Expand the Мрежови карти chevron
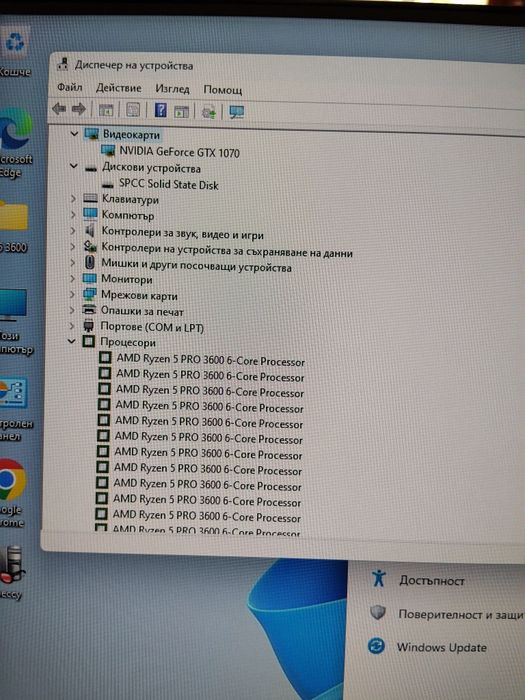Screen dimensions: 525x700 (72, 294)
